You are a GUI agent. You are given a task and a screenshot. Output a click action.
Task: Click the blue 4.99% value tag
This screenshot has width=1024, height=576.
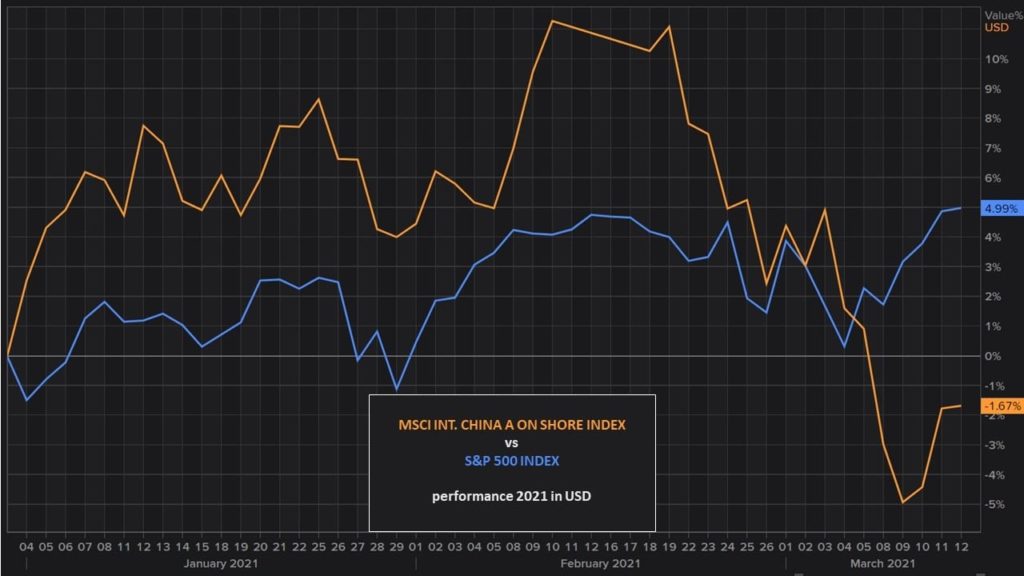[1002, 208]
